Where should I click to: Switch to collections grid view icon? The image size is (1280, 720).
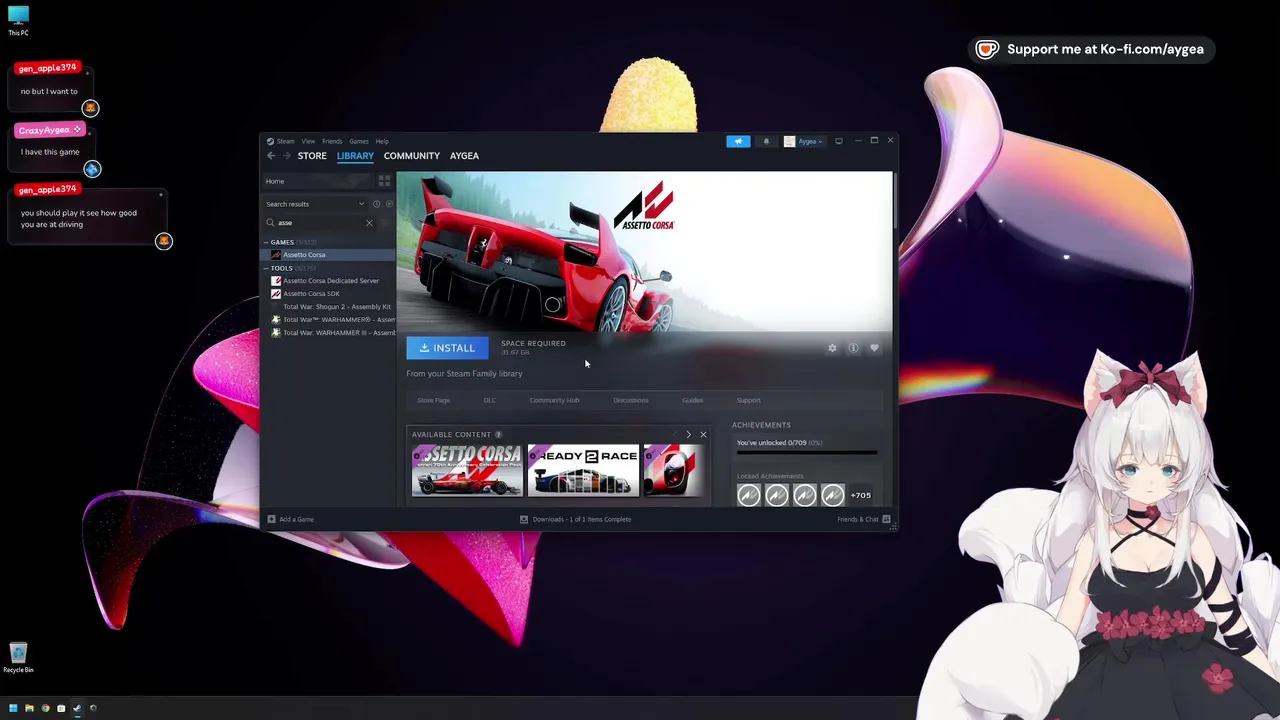384,181
